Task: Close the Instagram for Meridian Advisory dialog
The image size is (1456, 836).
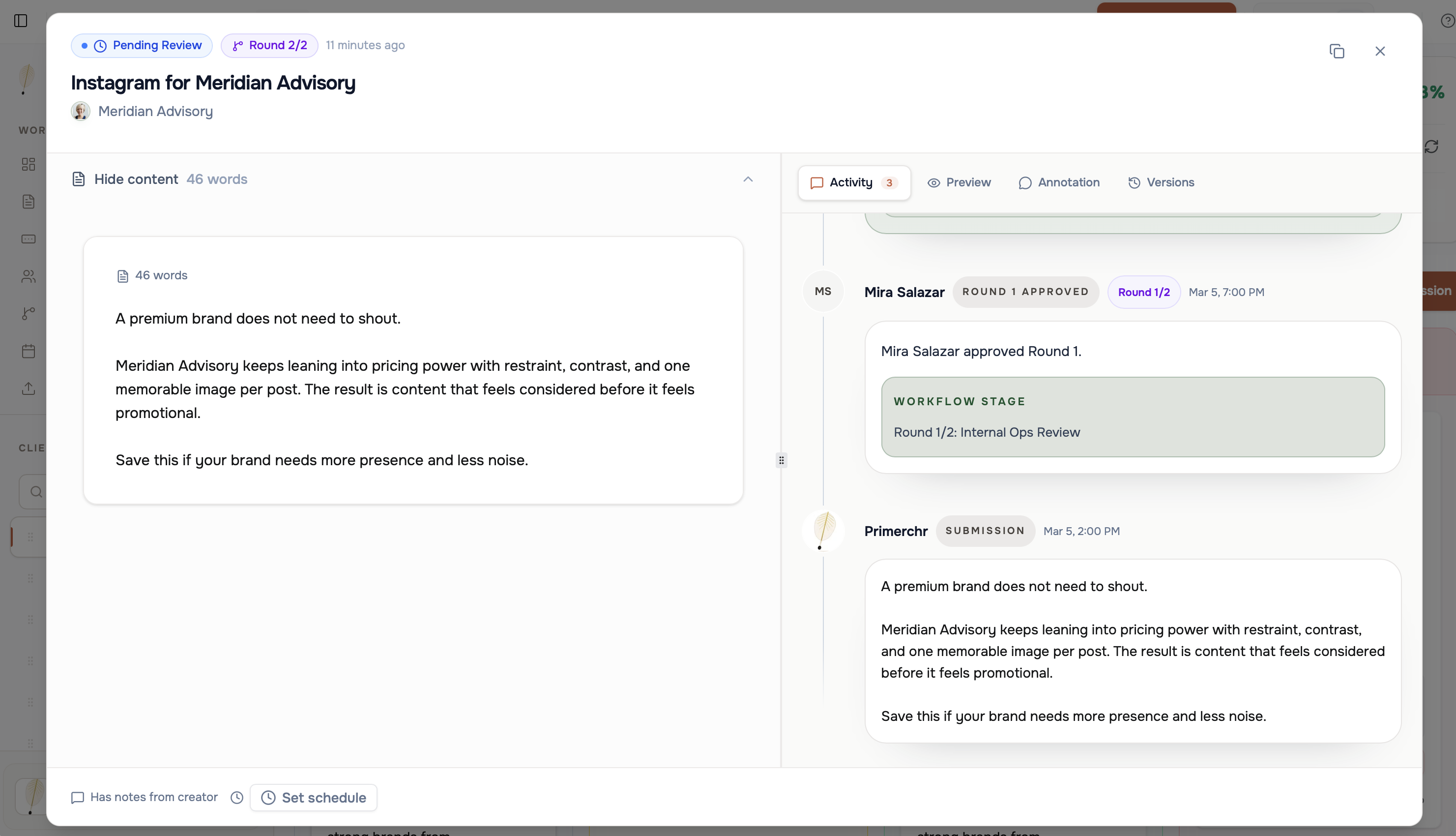Action: 1380,51
